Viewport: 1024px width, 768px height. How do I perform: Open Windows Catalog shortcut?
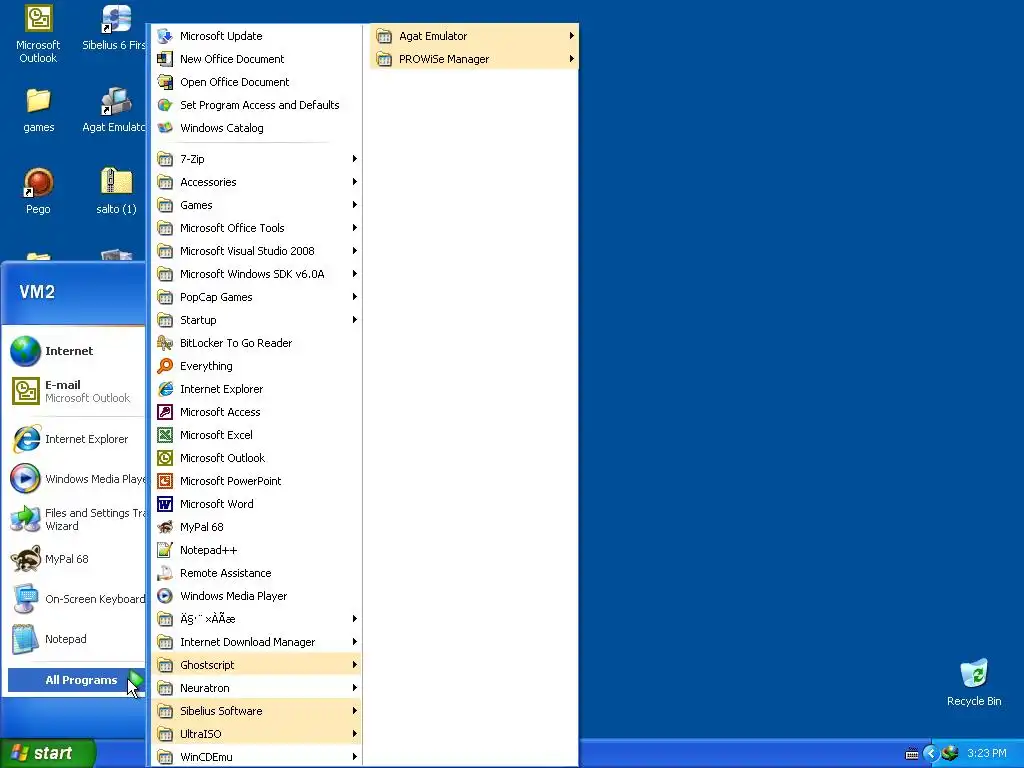pyautogui.click(x=256, y=128)
